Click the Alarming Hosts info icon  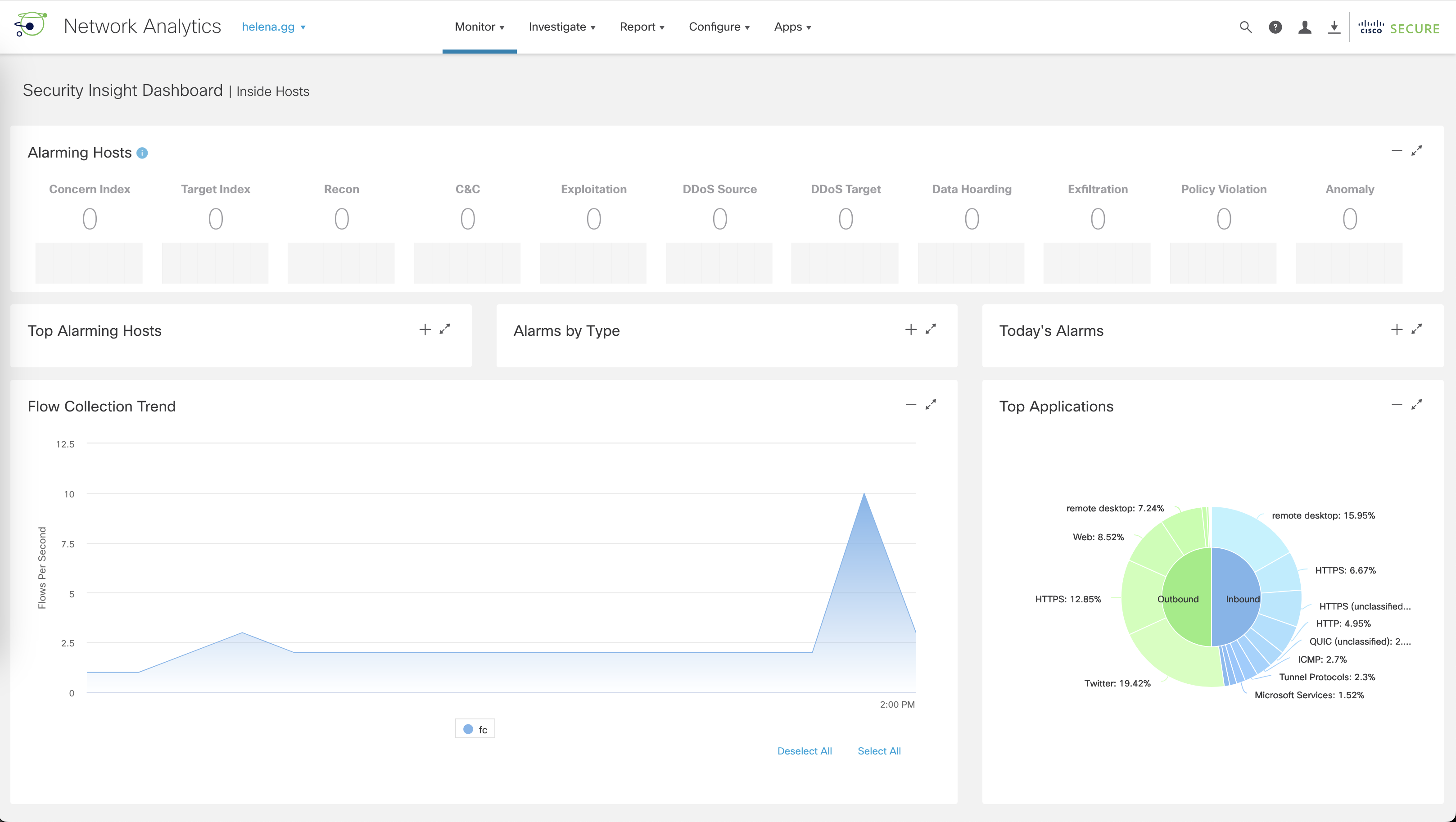(x=142, y=153)
